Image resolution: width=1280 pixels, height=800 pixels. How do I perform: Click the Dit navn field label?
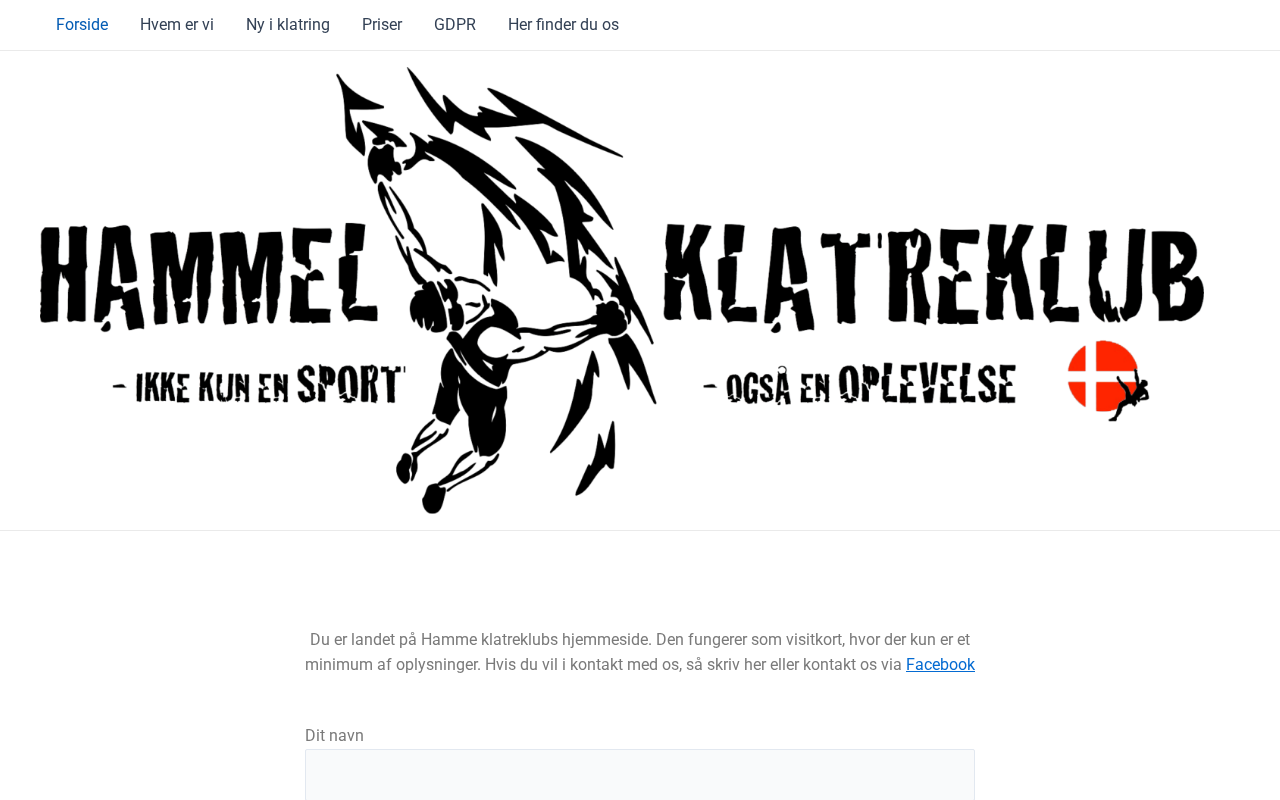pyautogui.click(x=334, y=736)
